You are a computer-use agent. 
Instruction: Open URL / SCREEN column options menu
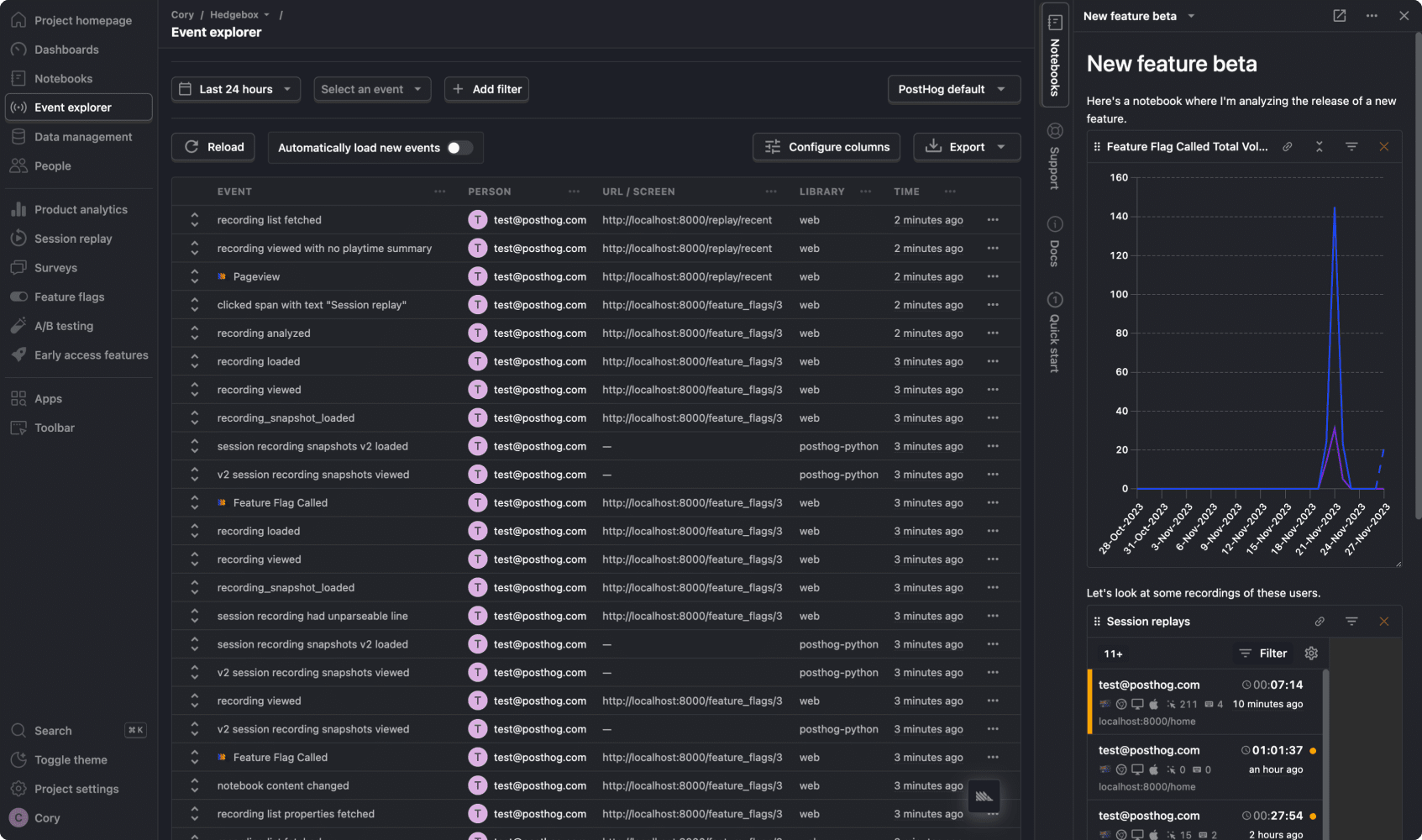click(x=771, y=192)
